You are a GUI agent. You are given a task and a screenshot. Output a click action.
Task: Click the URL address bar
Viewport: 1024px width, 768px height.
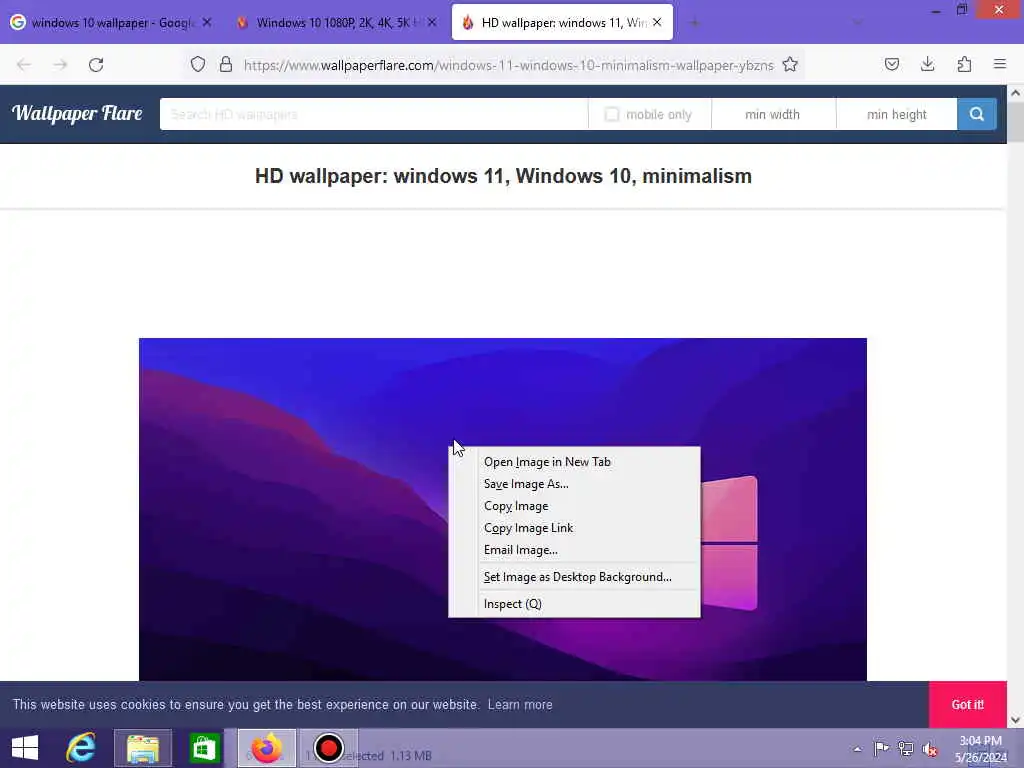508,65
